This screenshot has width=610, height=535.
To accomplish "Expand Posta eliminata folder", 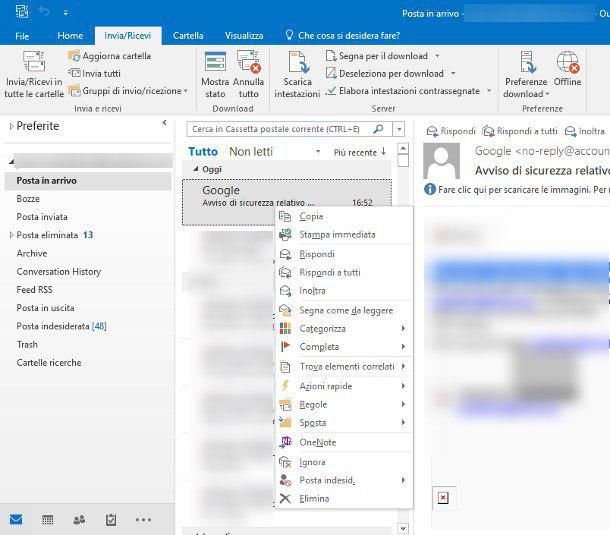I will coord(11,235).
